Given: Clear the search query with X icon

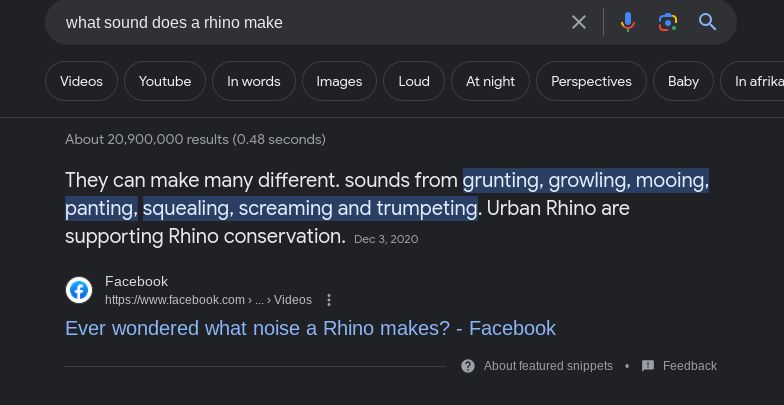Looking at the screenshot, I should [579, 22].
